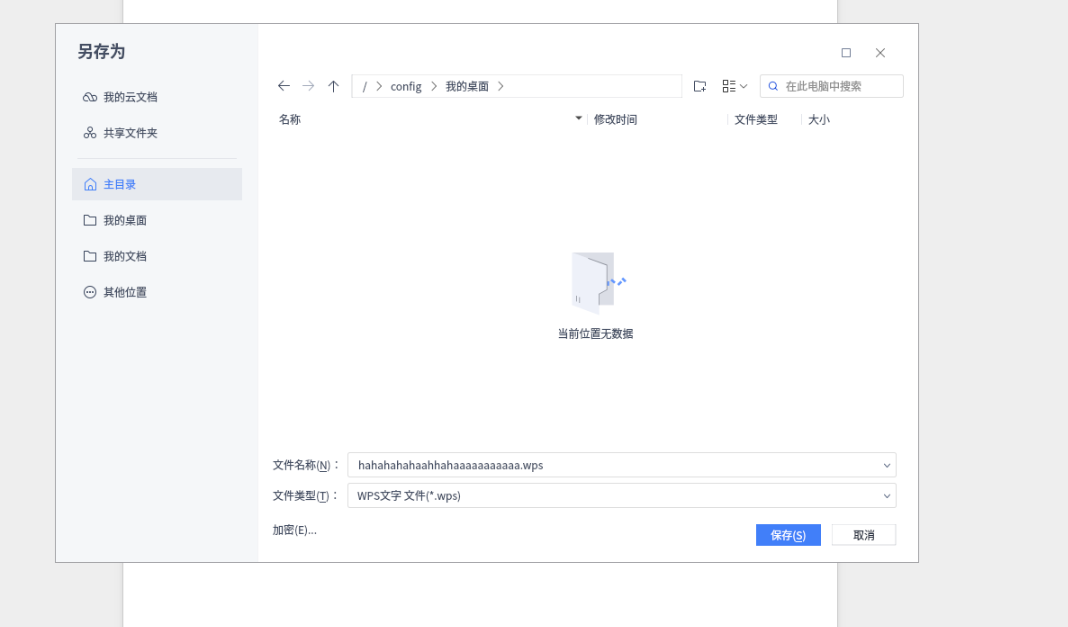Click the back navigation arrow

pyautogui.click(x=284, y=86)
